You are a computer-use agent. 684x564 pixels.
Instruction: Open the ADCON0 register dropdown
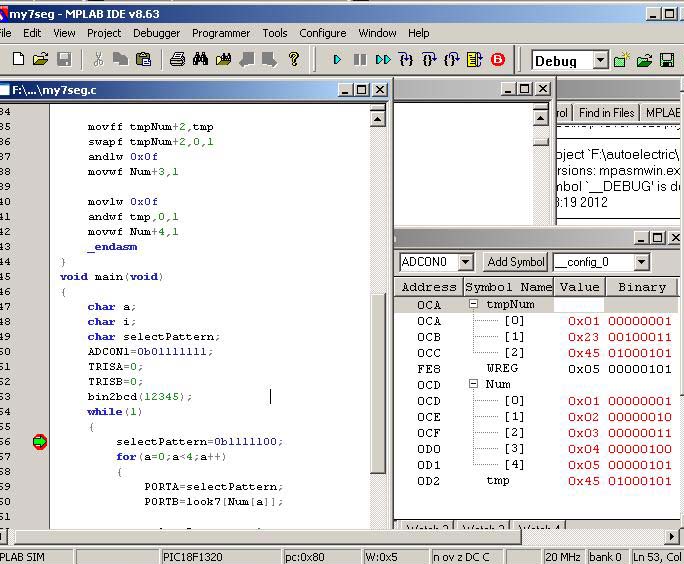(465, 262)
